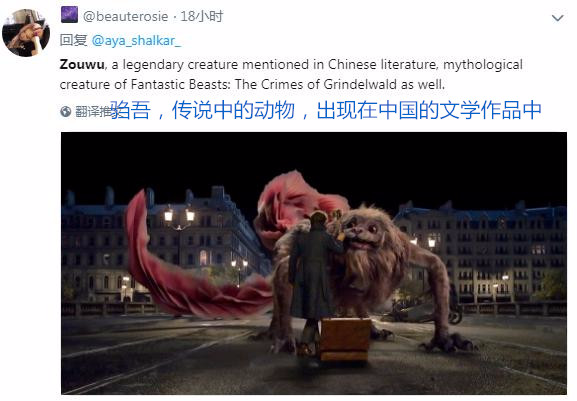
Task: Open the @beauterosie handle link
Action: coord(125,17)
